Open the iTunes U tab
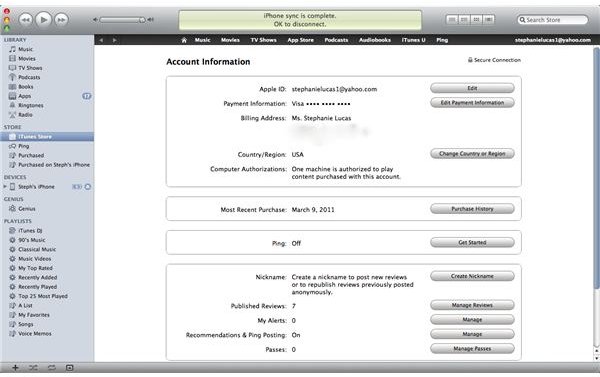Image resolution: width=600 pixels, height=377 pixels. [413, 40]
